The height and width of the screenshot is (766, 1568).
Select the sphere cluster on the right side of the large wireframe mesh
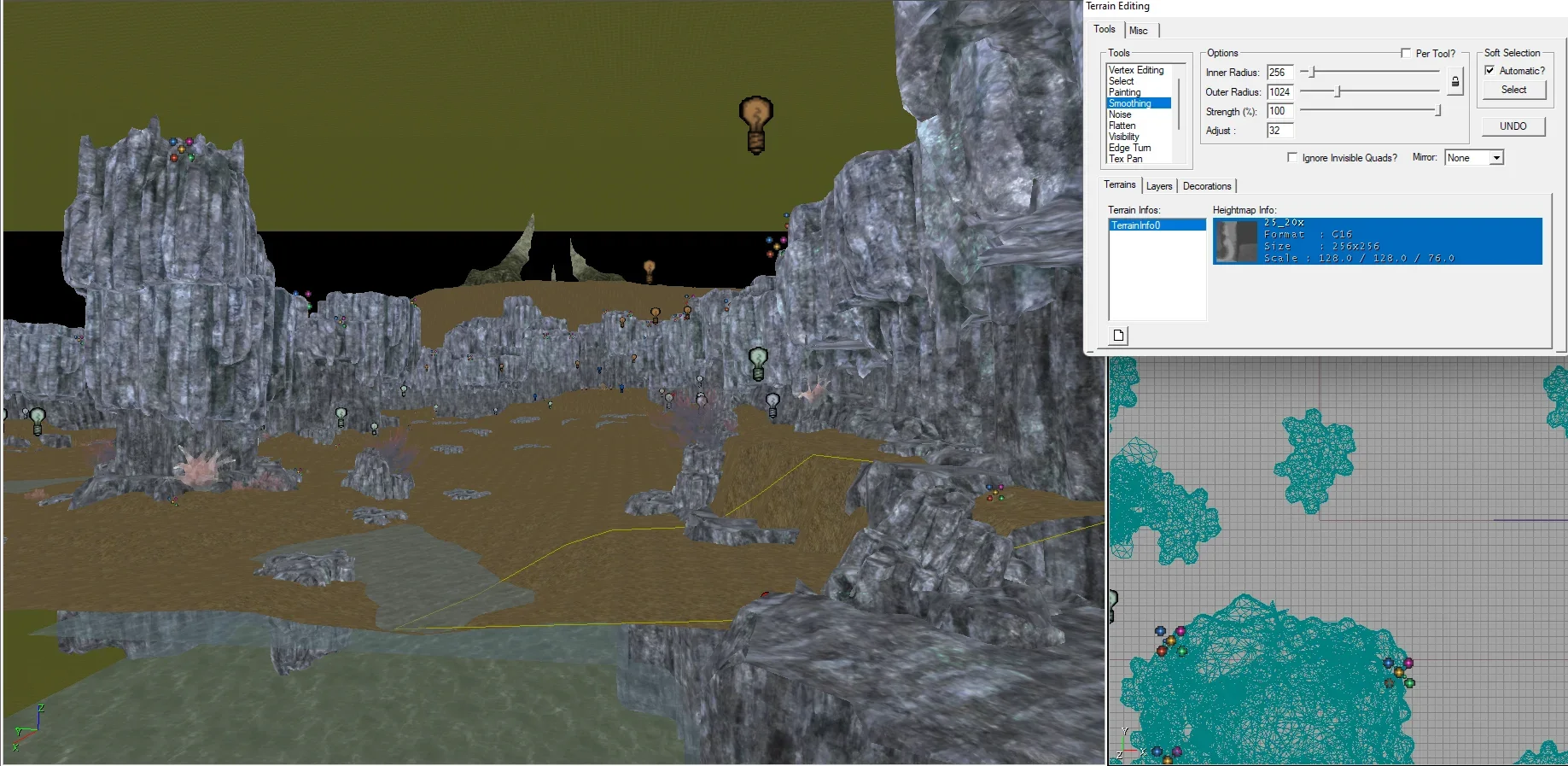coord(1398,672)
